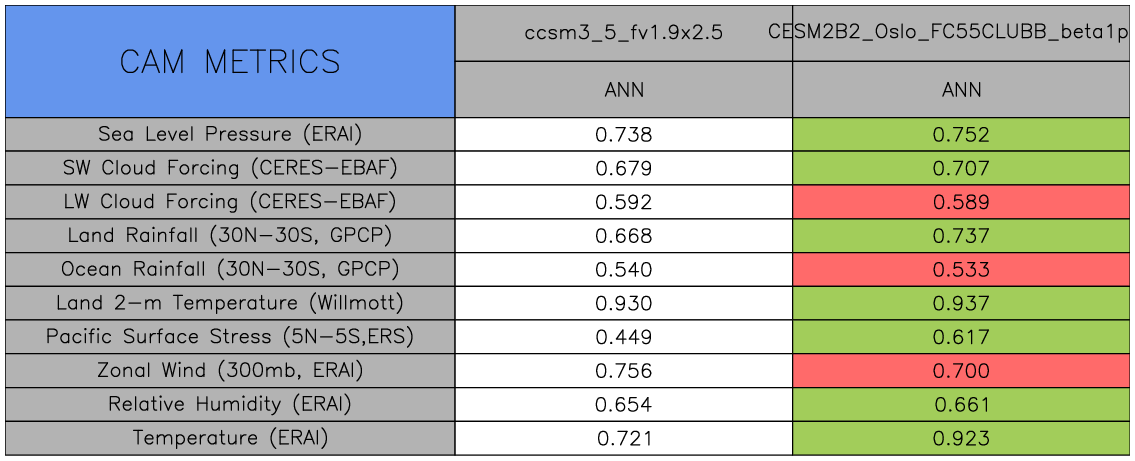Open the SW Cloud Forcing (CERES-EBAF) row
Viewport: 1135px width, 461px height.
(x=230, y=168)
